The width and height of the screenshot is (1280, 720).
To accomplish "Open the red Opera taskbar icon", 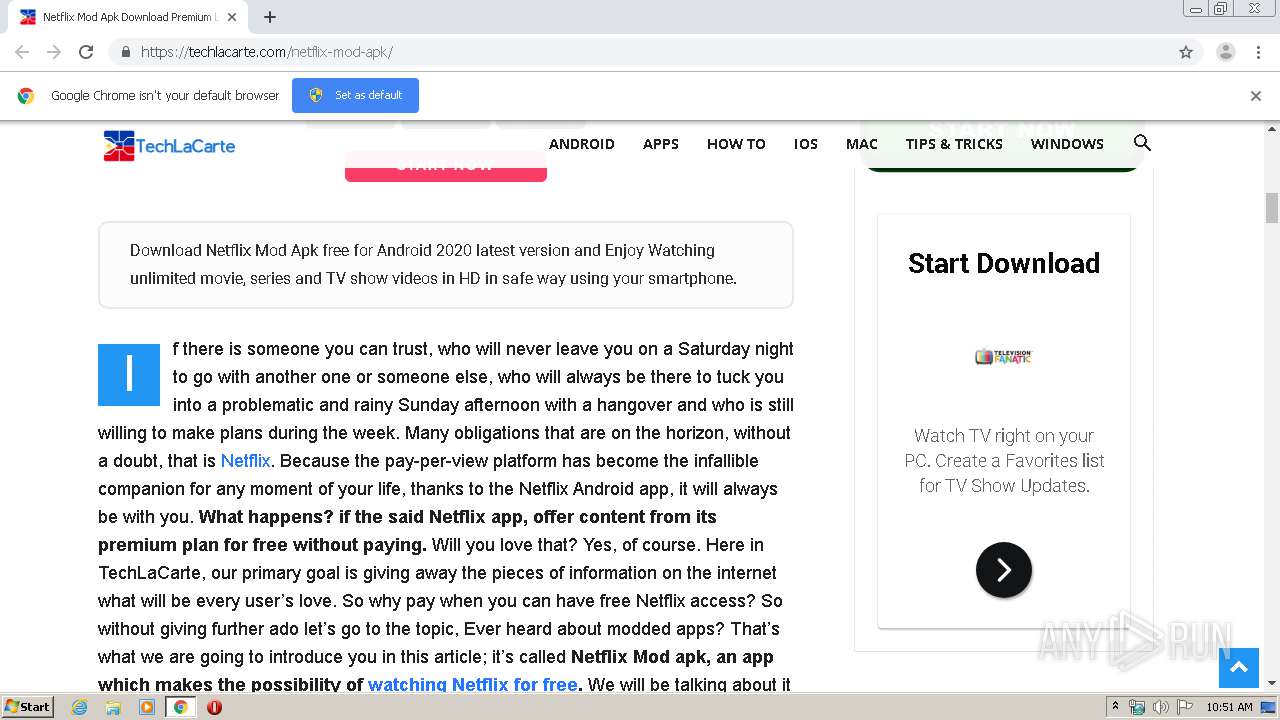I will [214, 707].
